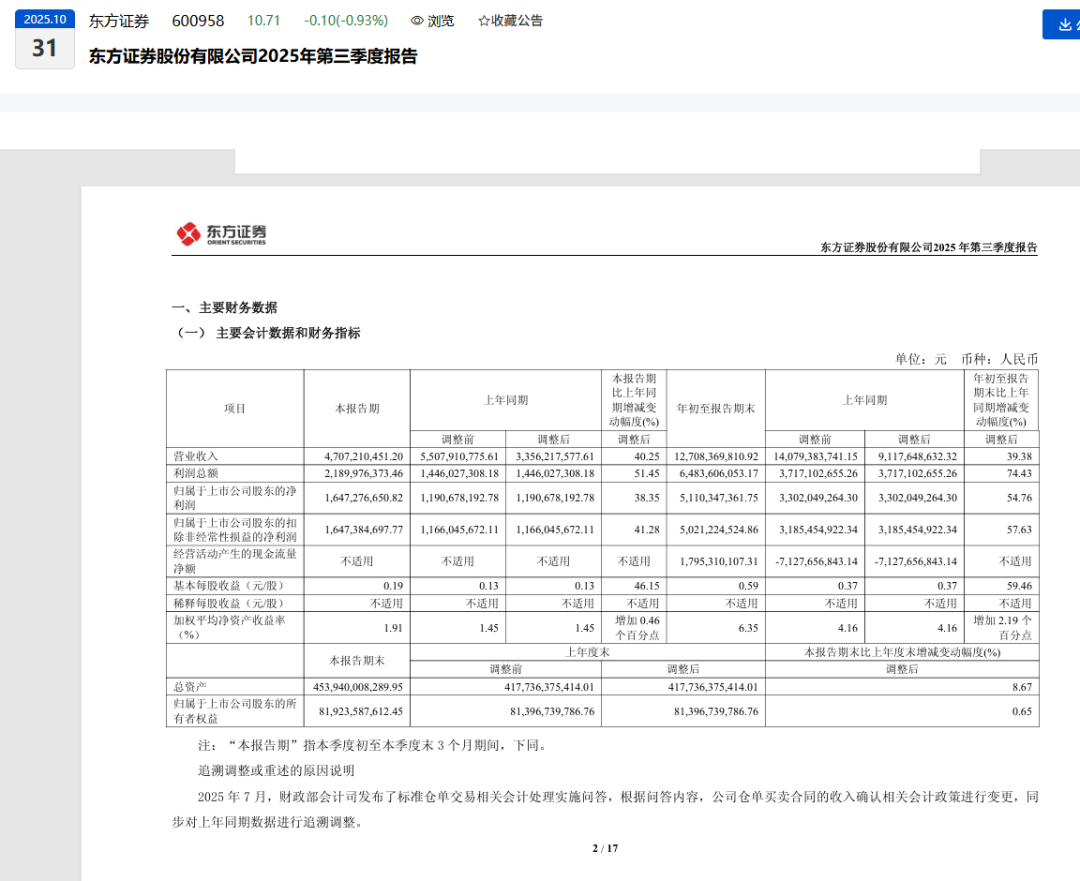Click the 东方证券 Orient Securities logo
The height and width of the screenshot is (881, 1080).
(221, 234)
